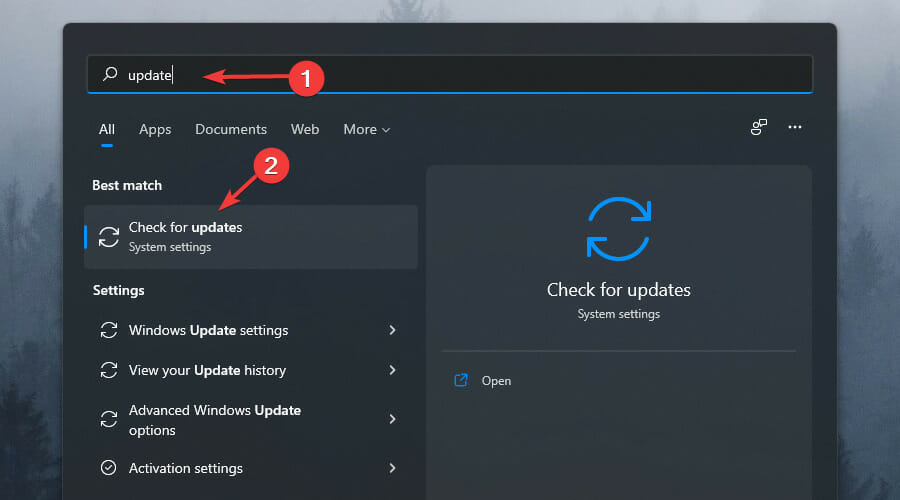900x500 pixels.
Task: Click the search box containing 'update'
Action: (x=449, y=75)
